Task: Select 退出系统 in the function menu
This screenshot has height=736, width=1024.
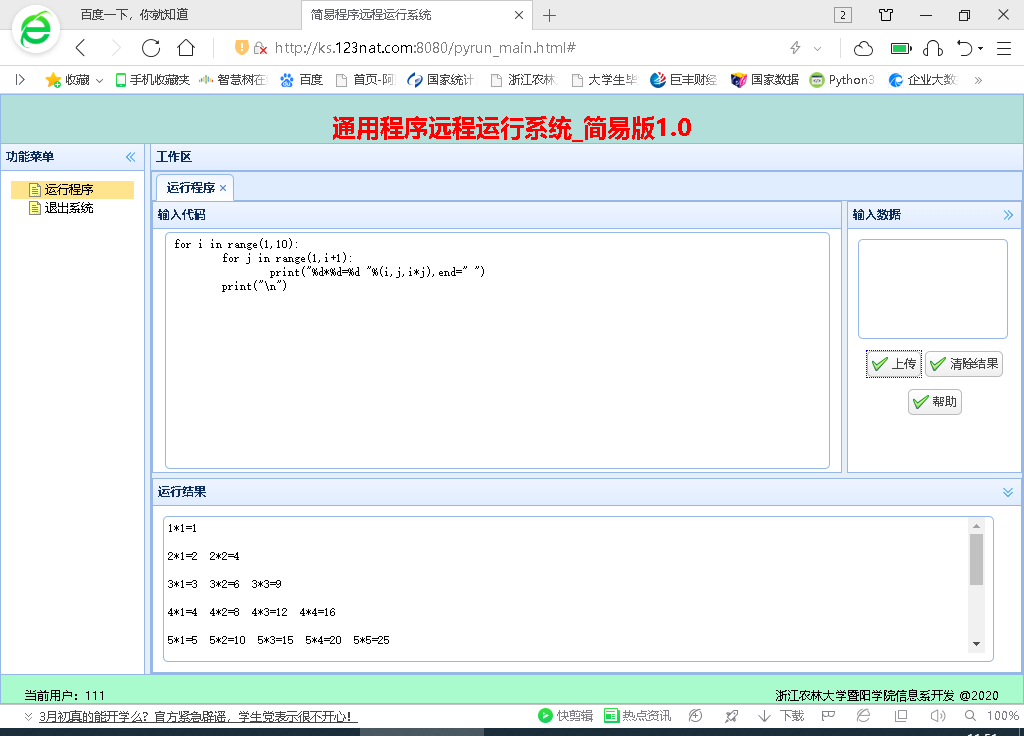Action: click(69, 208)
